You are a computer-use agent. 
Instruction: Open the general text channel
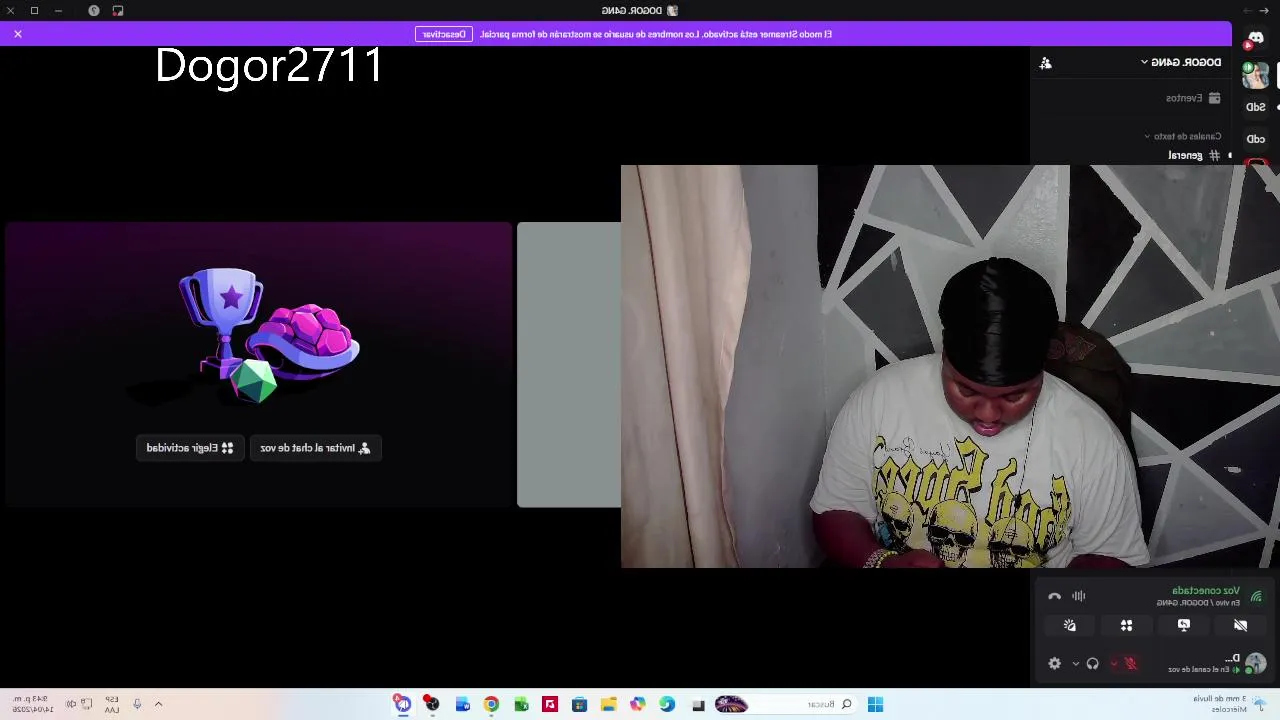pyautogui.click(x=1194, y=155)
